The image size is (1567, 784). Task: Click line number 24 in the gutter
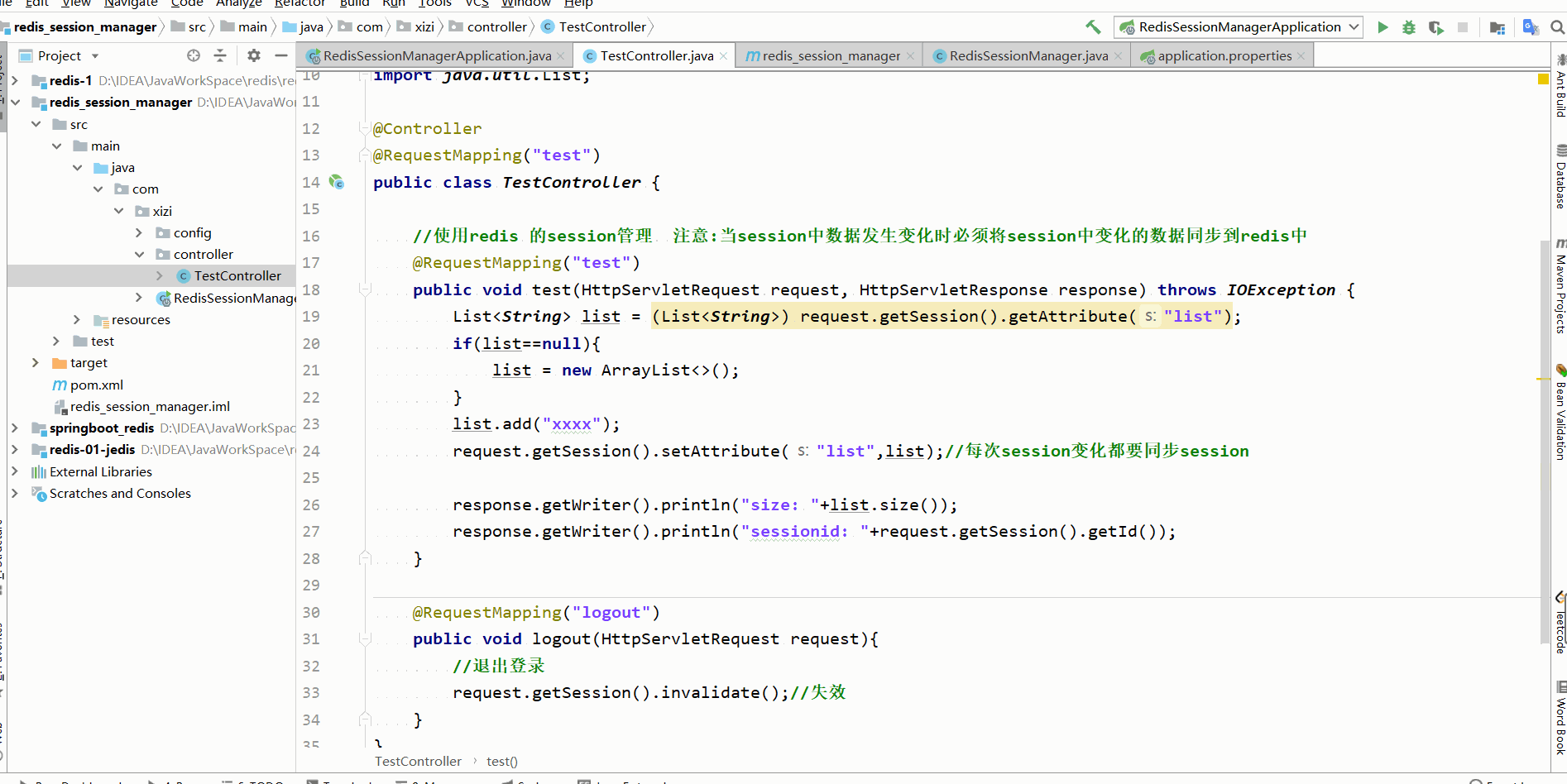point(311,451)
